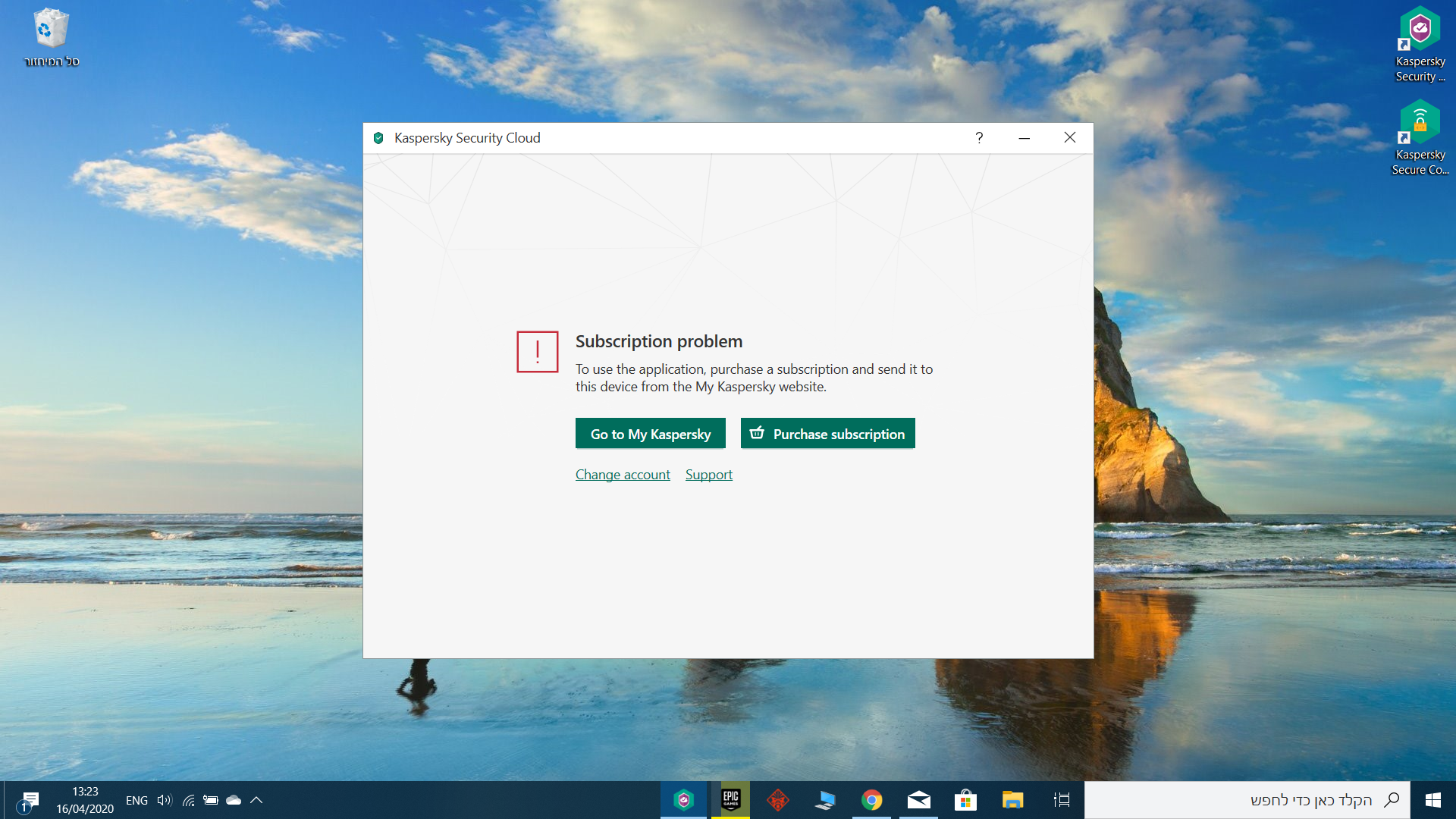This screenshot has width=1456, height=819.
Task: Open the red hexagon app in taskbar
Action: pos(778,800)
